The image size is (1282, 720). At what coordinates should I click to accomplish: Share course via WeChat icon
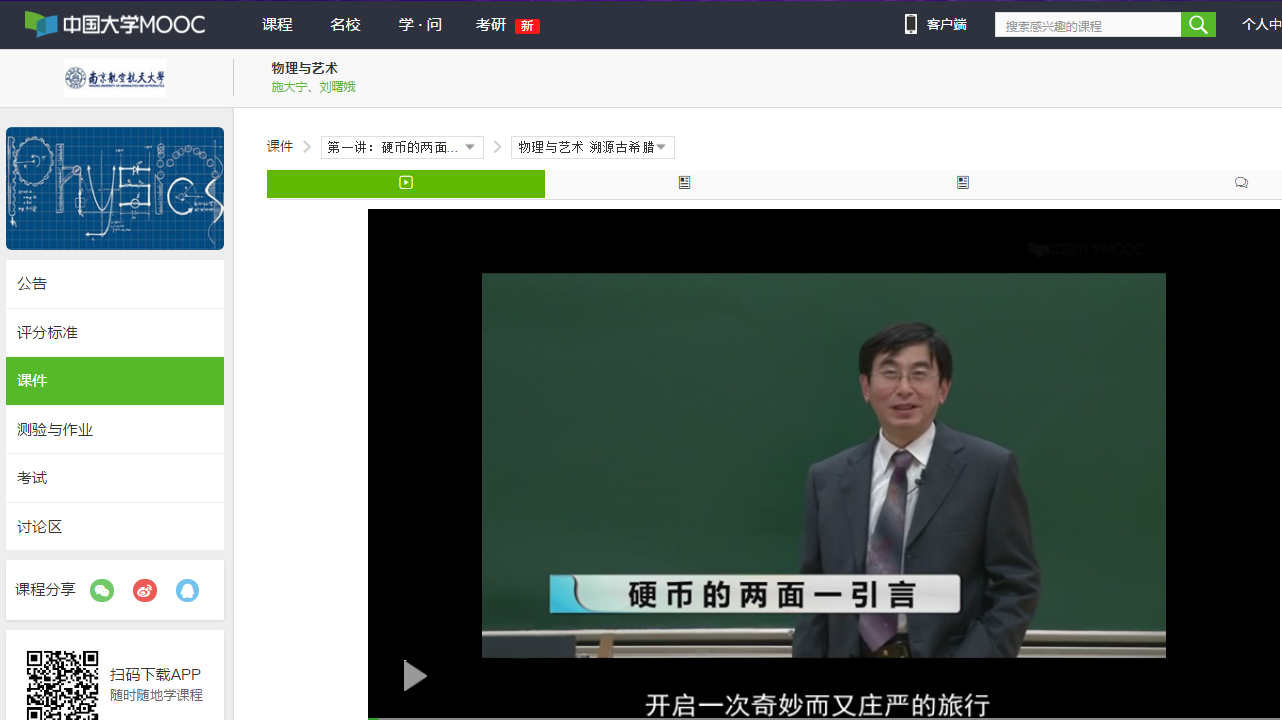(102, 591)
